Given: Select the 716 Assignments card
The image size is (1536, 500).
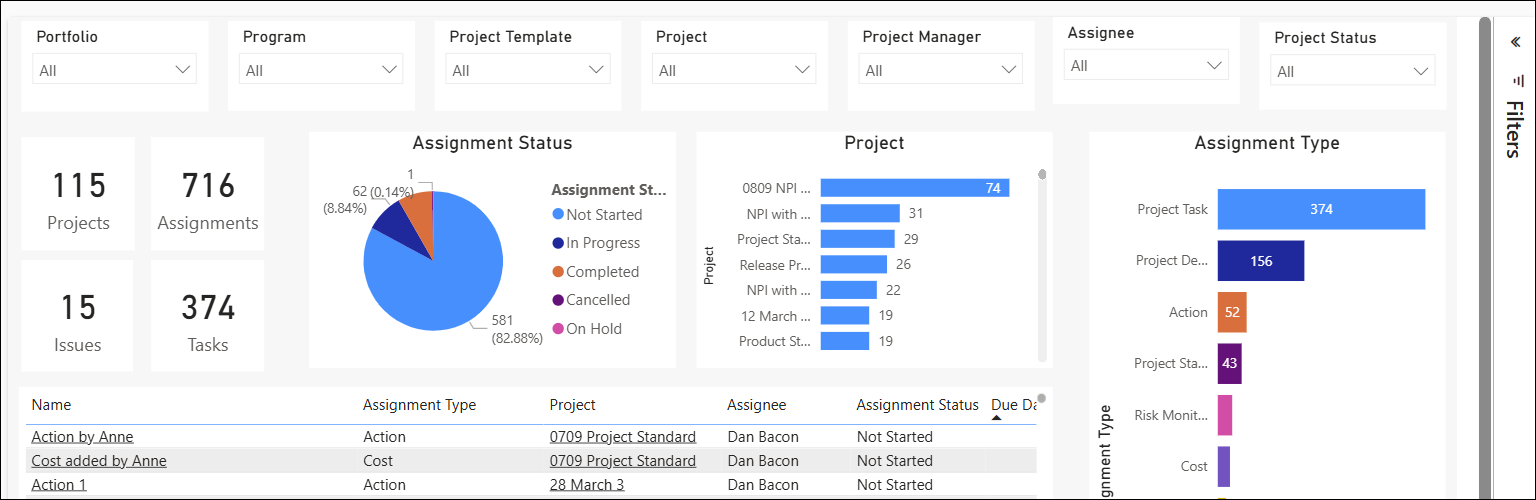Looking at the screenshot, I should point(208,194).
